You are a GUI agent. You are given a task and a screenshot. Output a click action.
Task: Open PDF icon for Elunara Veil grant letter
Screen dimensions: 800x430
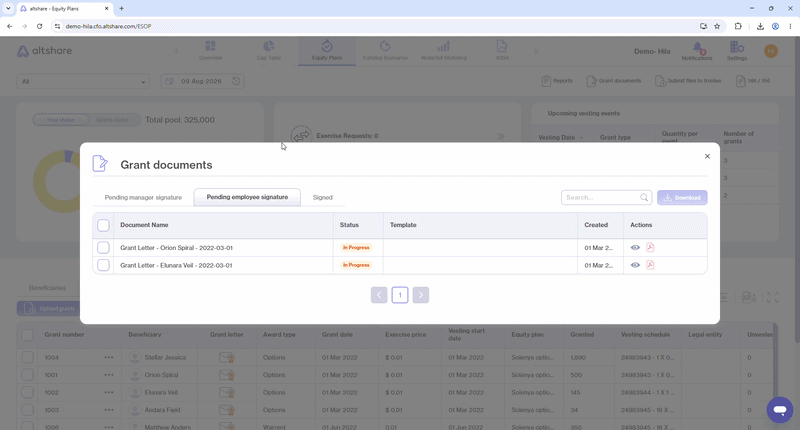pyautogui.click(x=650, y=265)
